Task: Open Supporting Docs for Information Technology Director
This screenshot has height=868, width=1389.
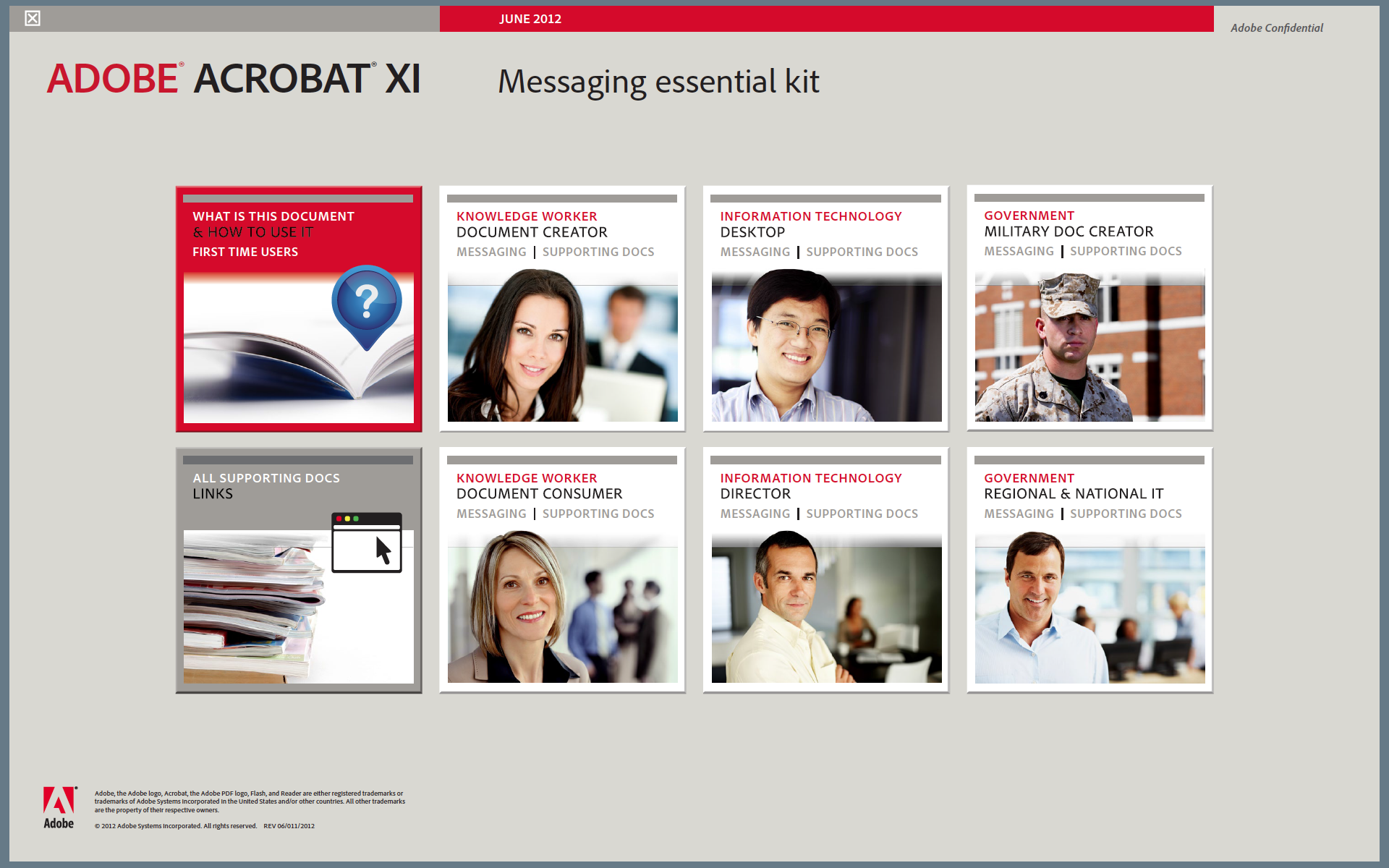Action: tap(862, 514)
